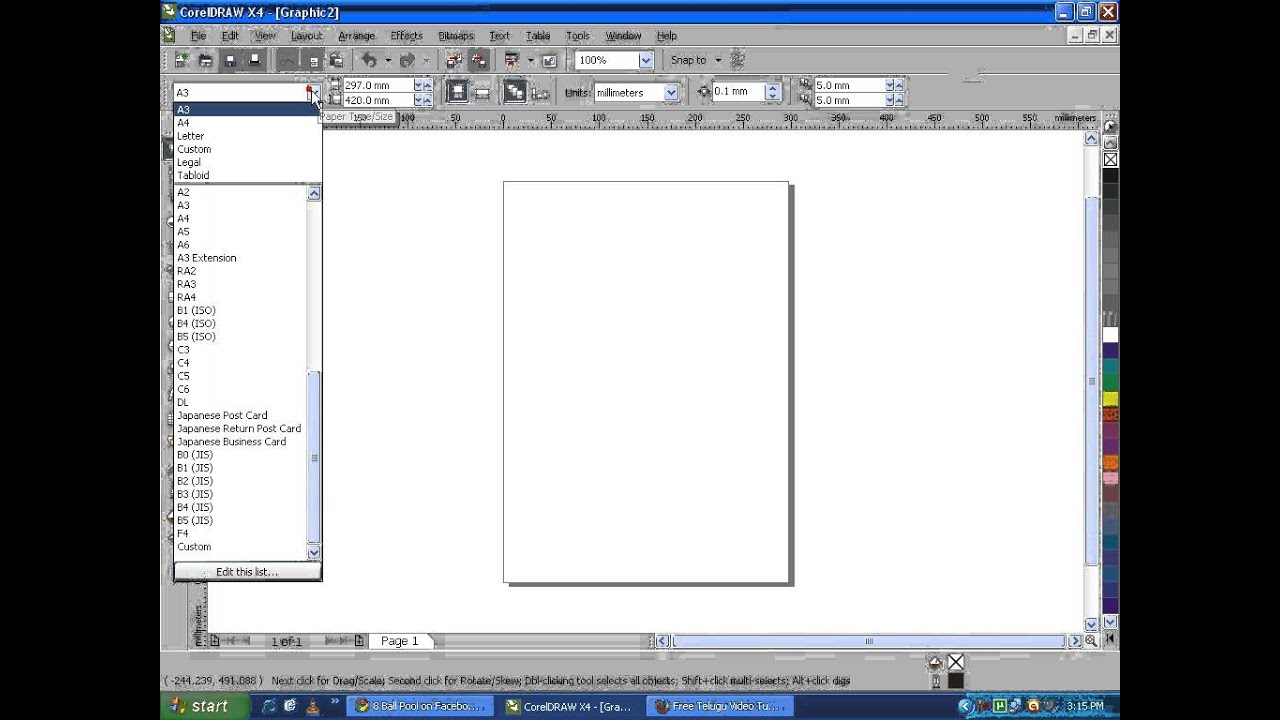Click the Open file icon

tap(205, 60)
